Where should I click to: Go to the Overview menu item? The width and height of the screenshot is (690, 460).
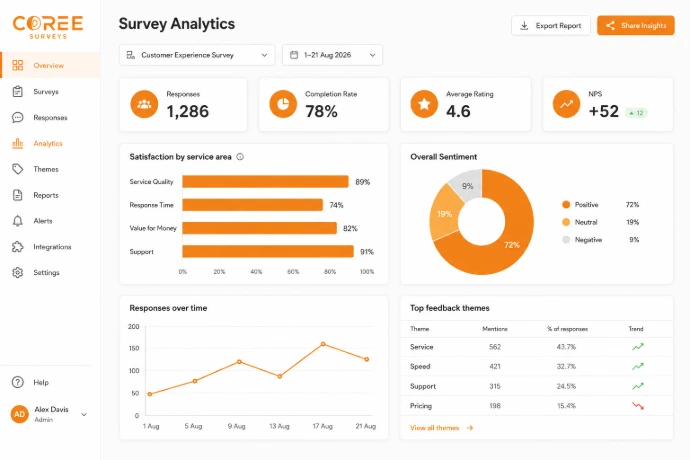(50, 65)
